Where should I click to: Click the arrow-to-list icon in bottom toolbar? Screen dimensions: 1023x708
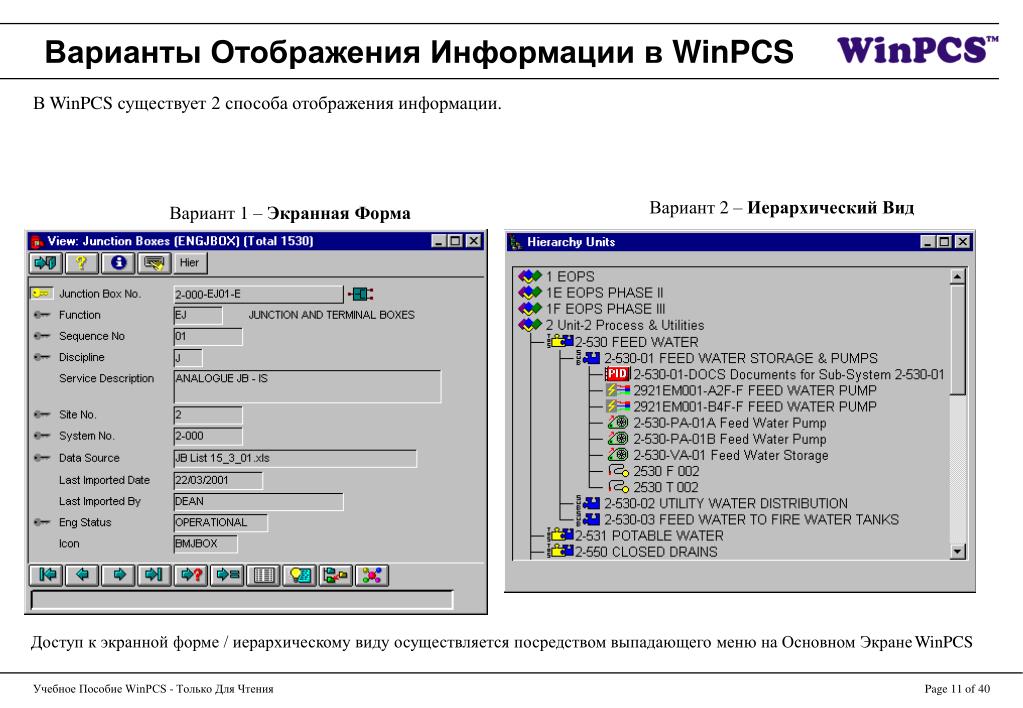click(228, 575)
